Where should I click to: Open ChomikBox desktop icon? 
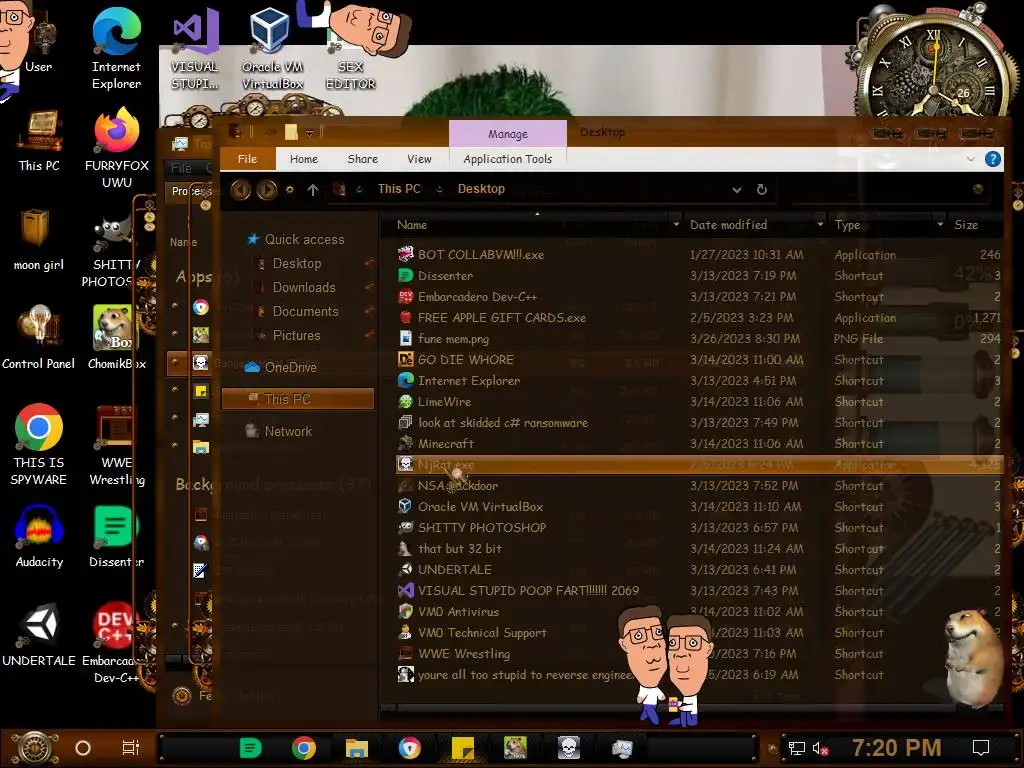tap(116, 338)
